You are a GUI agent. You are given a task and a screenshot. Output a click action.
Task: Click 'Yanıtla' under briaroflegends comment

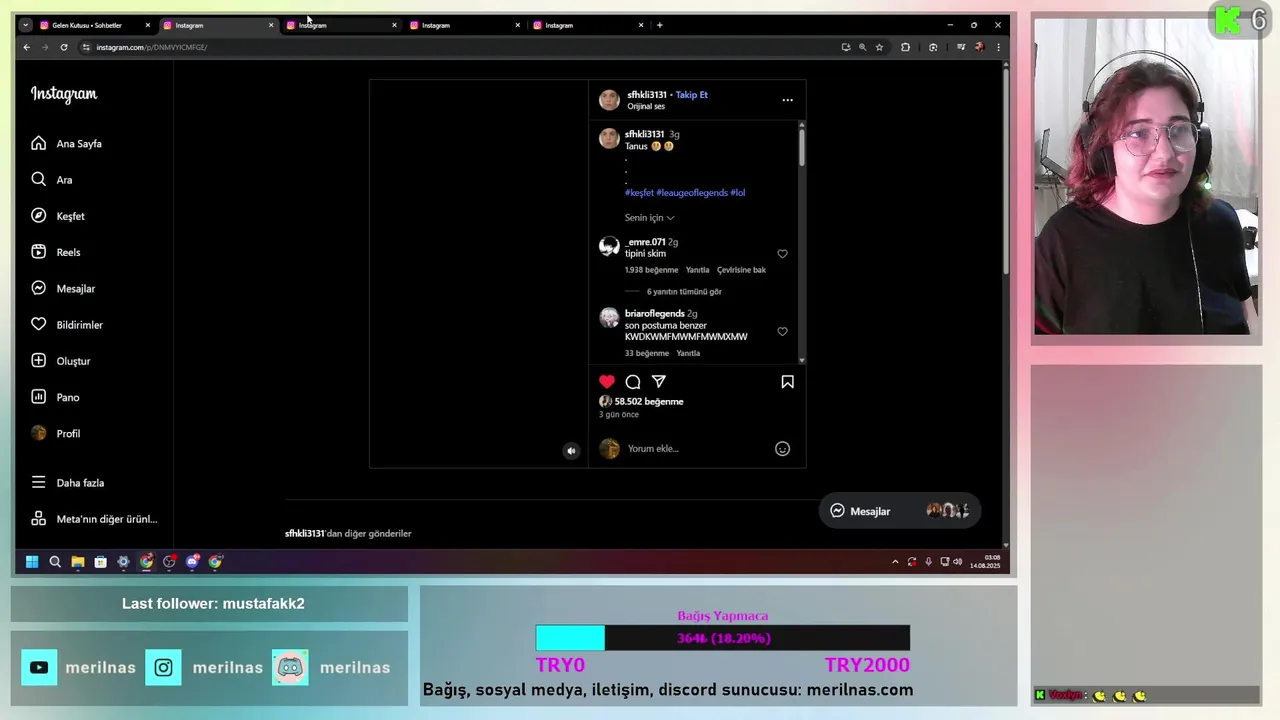pyautogui.click(x=688, y=353)
